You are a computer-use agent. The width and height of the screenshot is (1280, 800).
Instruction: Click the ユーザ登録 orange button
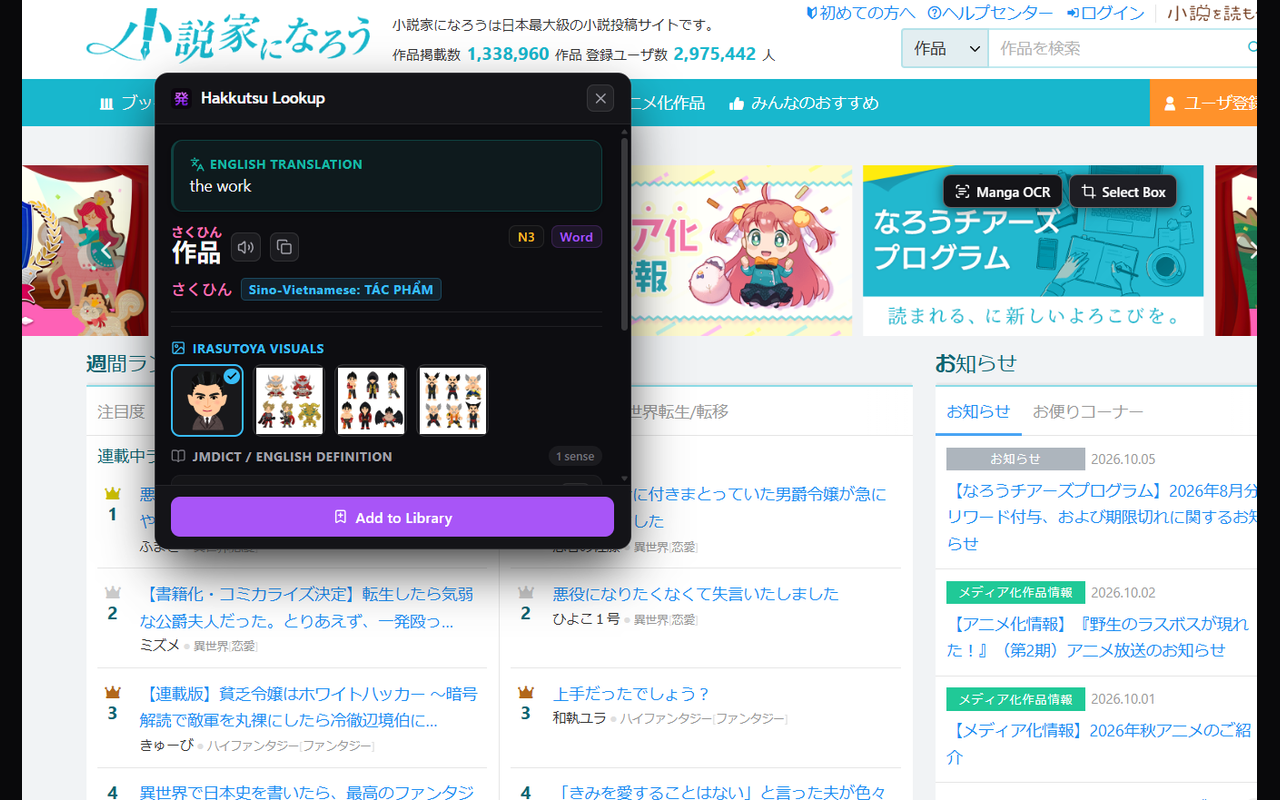click(1204, 103)
